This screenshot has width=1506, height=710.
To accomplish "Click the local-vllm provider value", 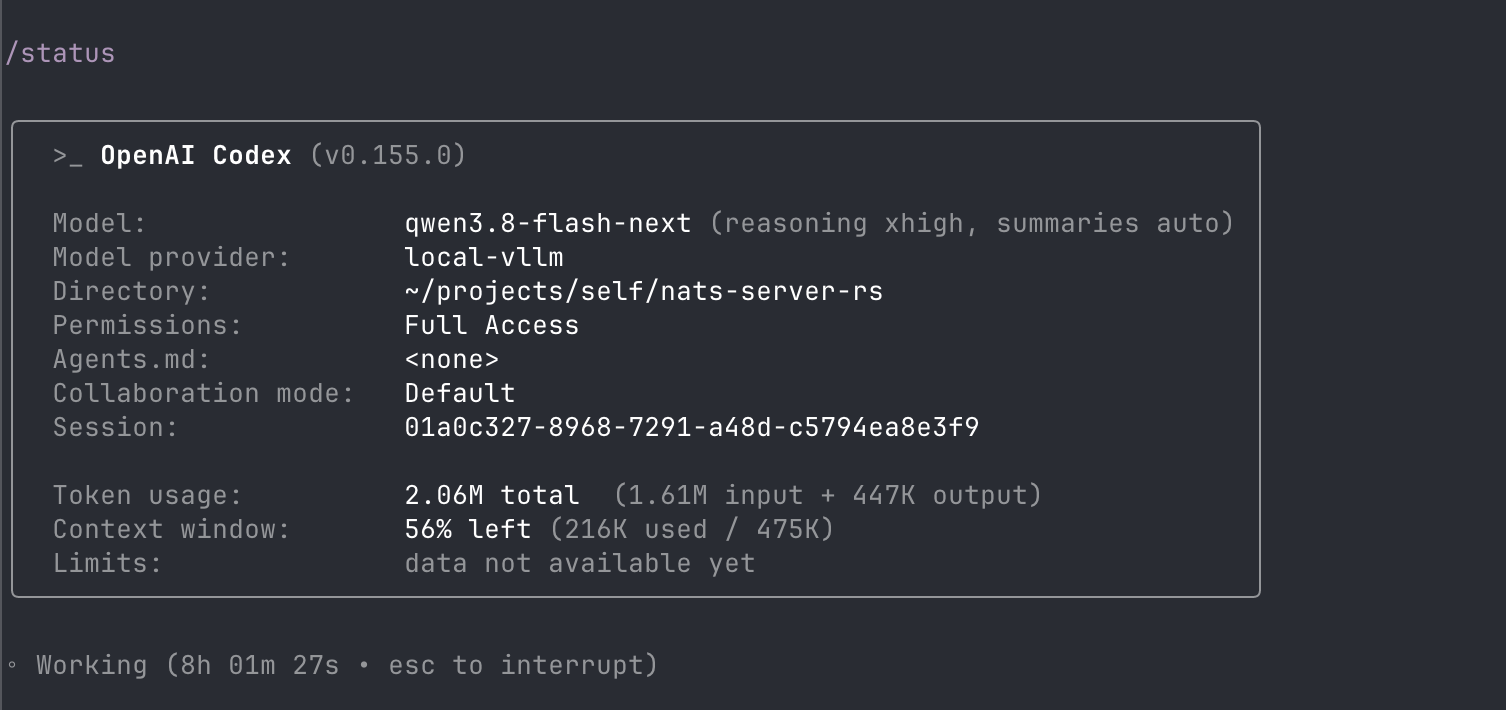I will click(484, 258).
